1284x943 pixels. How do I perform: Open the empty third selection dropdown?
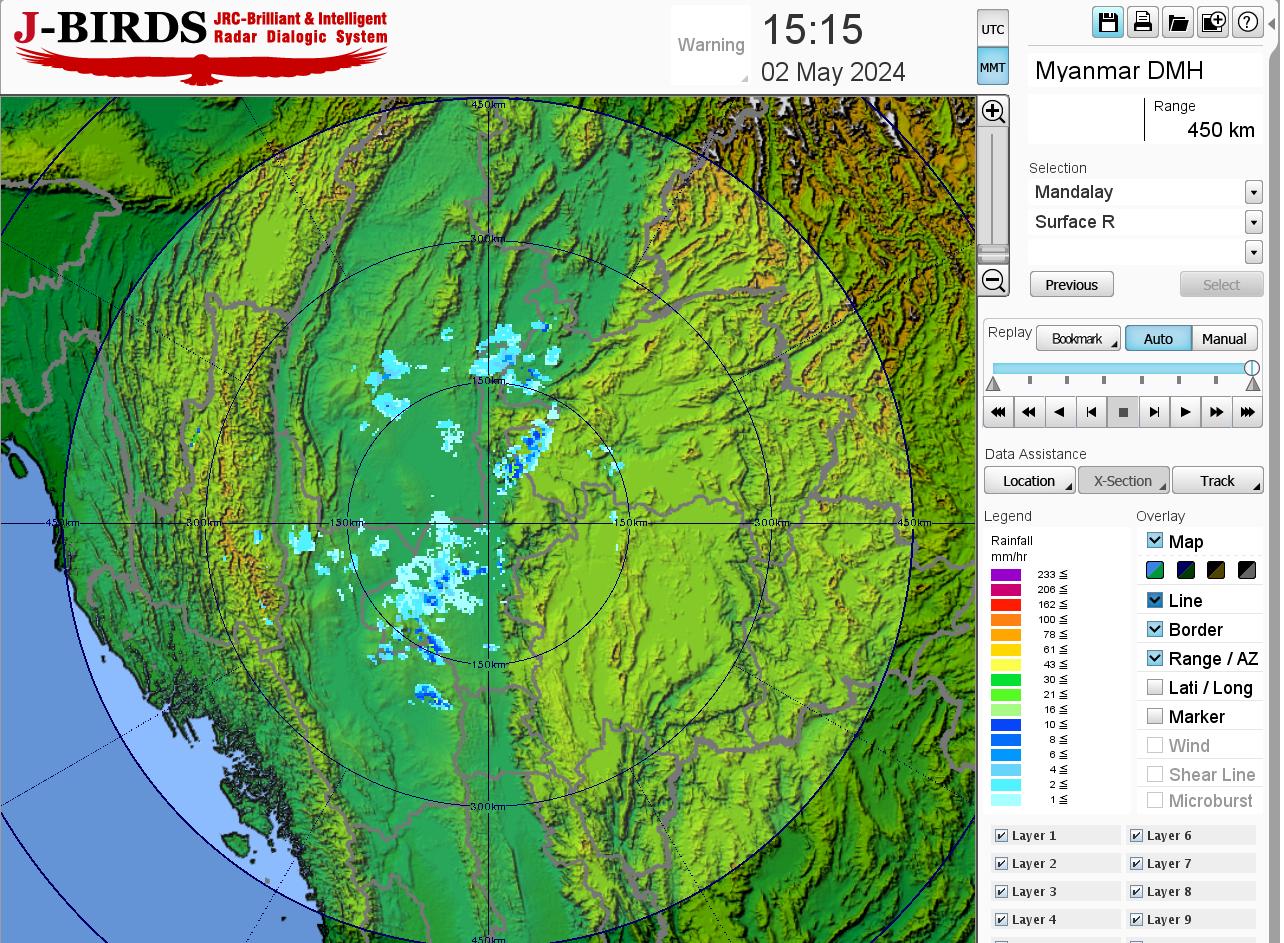pyautogui.click(x=1253, y=252)
